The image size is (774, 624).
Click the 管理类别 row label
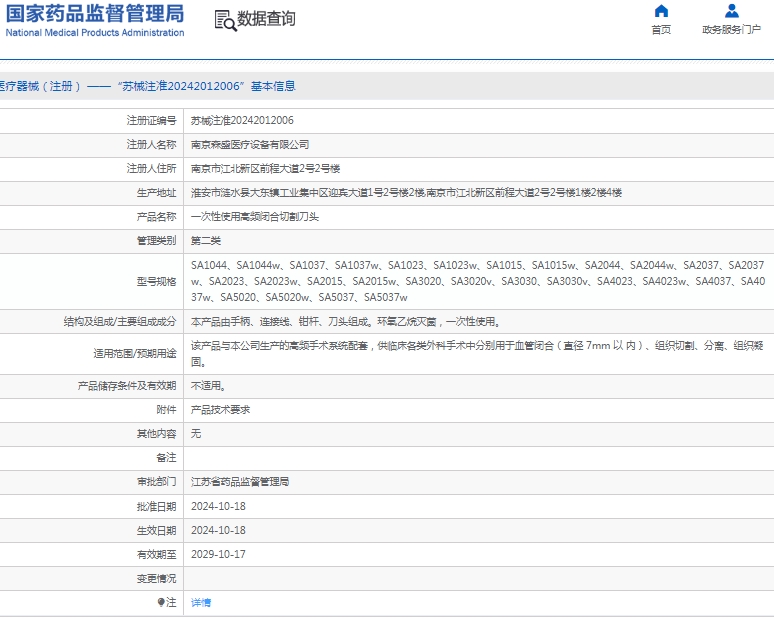pos(156,241)
